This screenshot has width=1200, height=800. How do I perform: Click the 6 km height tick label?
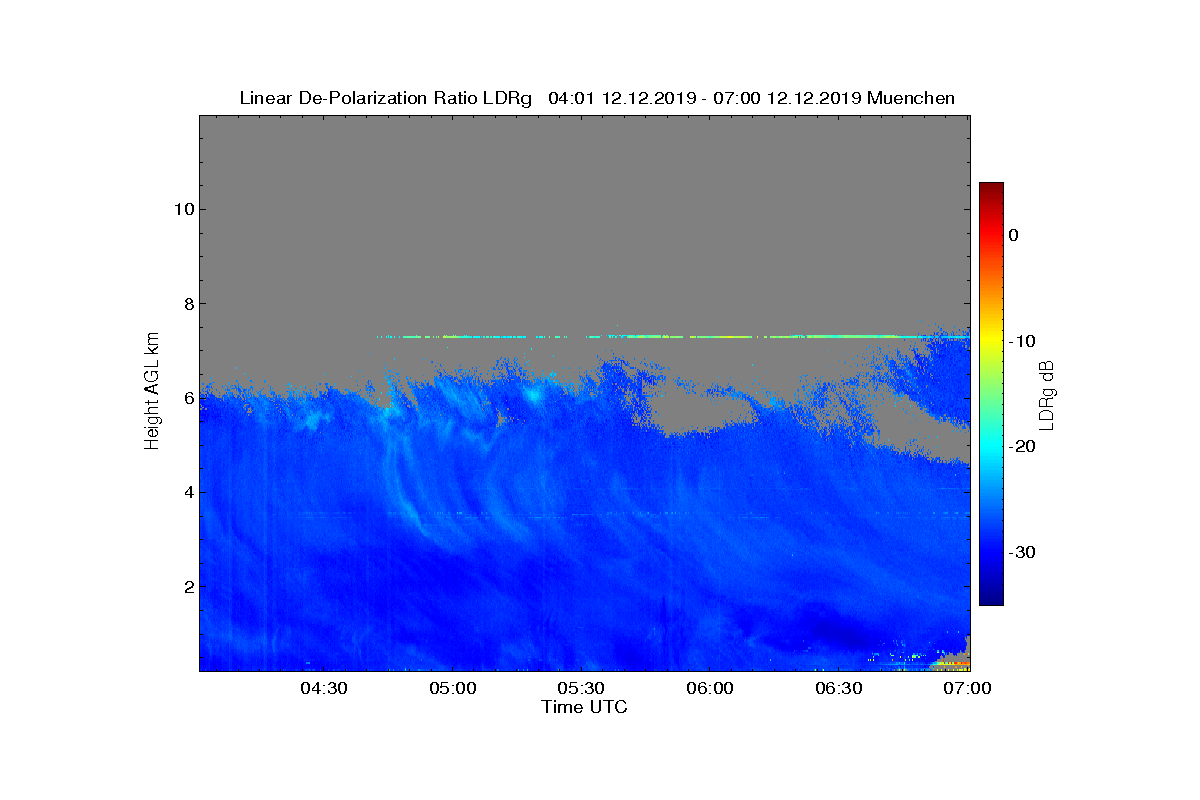[x=187, y=398]
